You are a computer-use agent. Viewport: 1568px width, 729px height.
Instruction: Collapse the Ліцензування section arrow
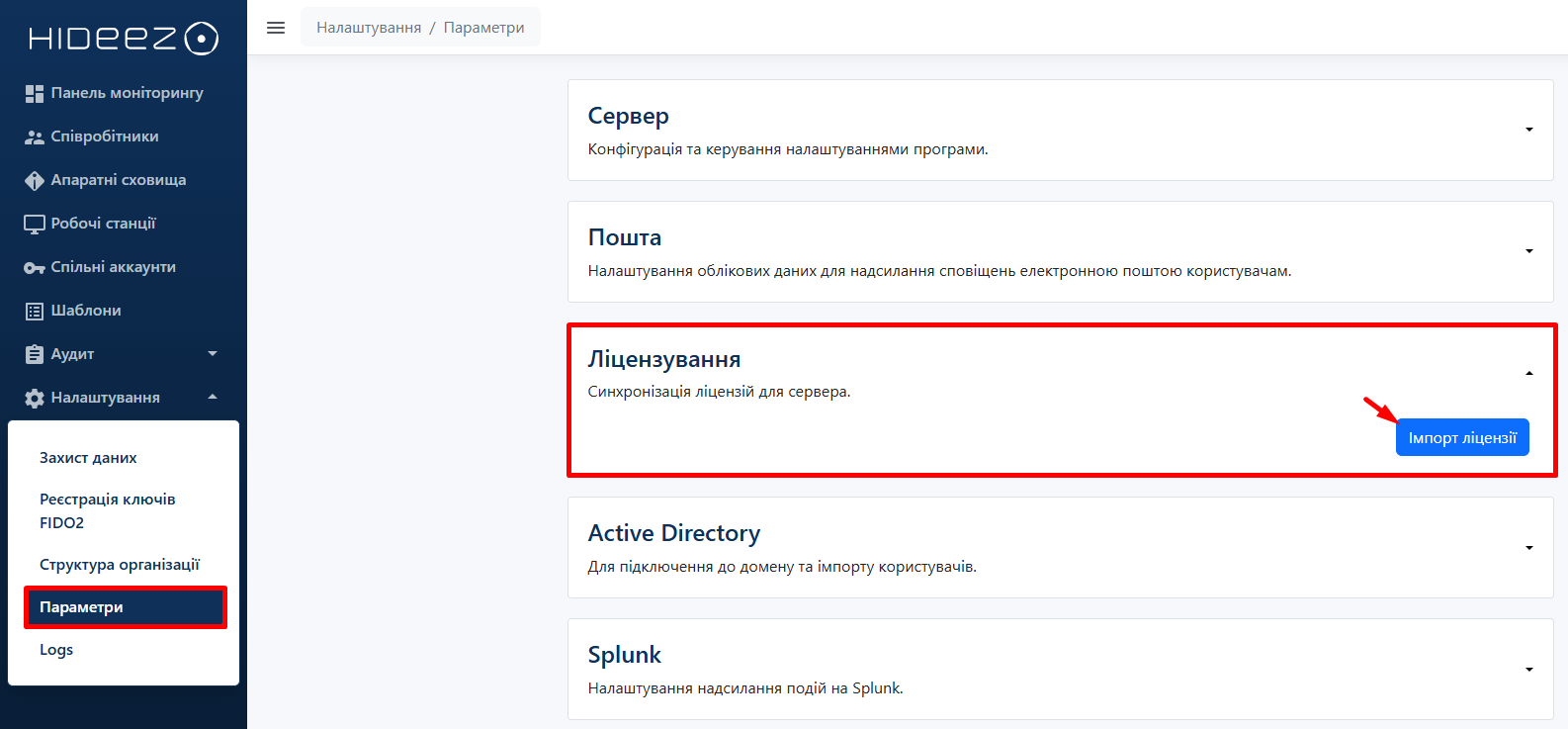click(1528, 373)
